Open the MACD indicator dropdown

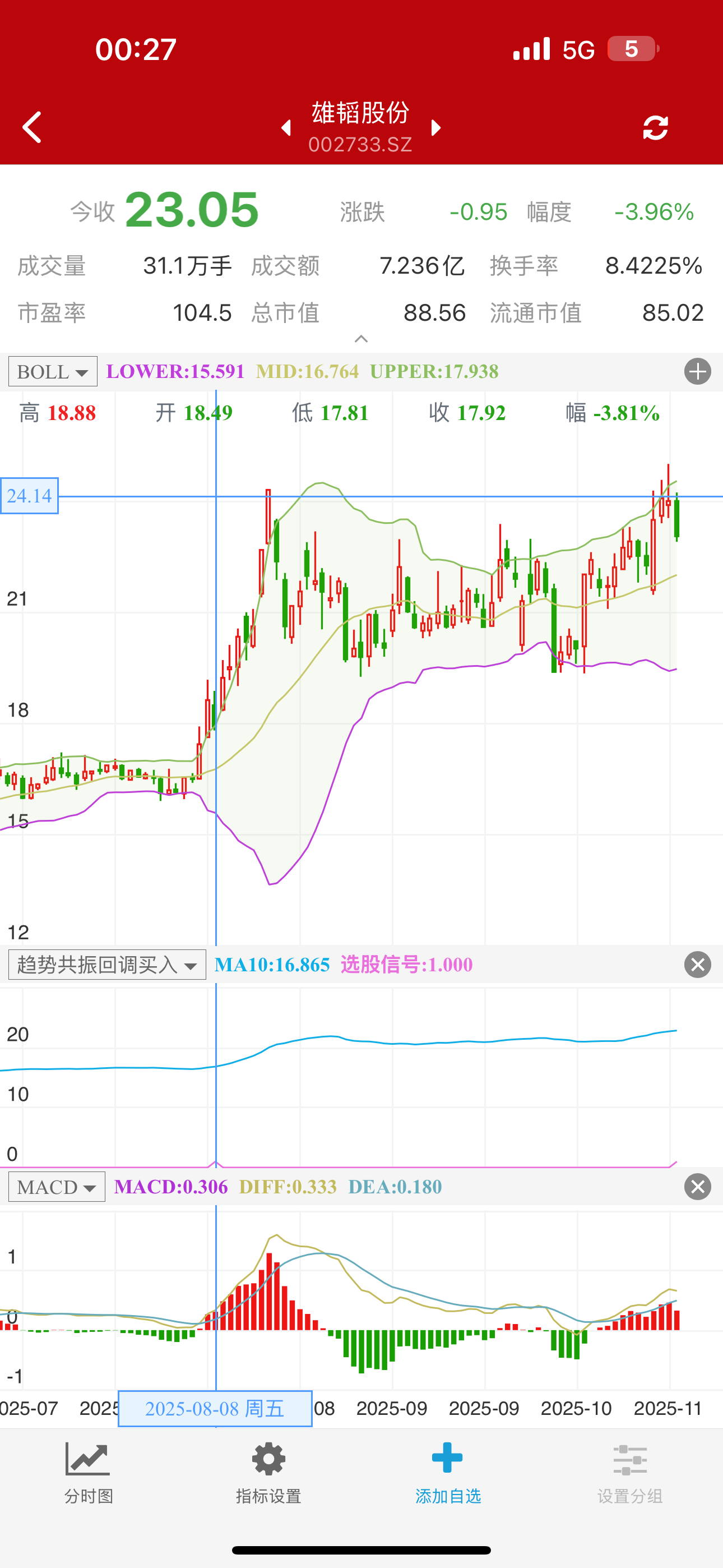57,1186
